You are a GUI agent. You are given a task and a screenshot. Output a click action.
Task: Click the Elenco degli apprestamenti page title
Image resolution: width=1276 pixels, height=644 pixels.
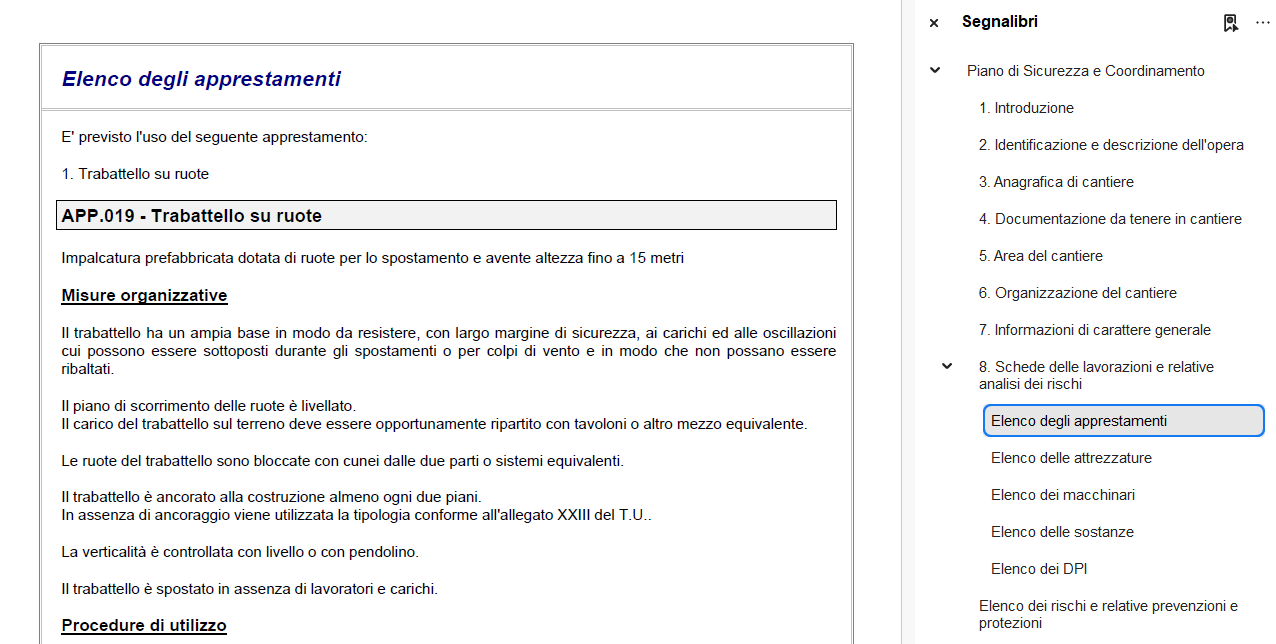201,79
